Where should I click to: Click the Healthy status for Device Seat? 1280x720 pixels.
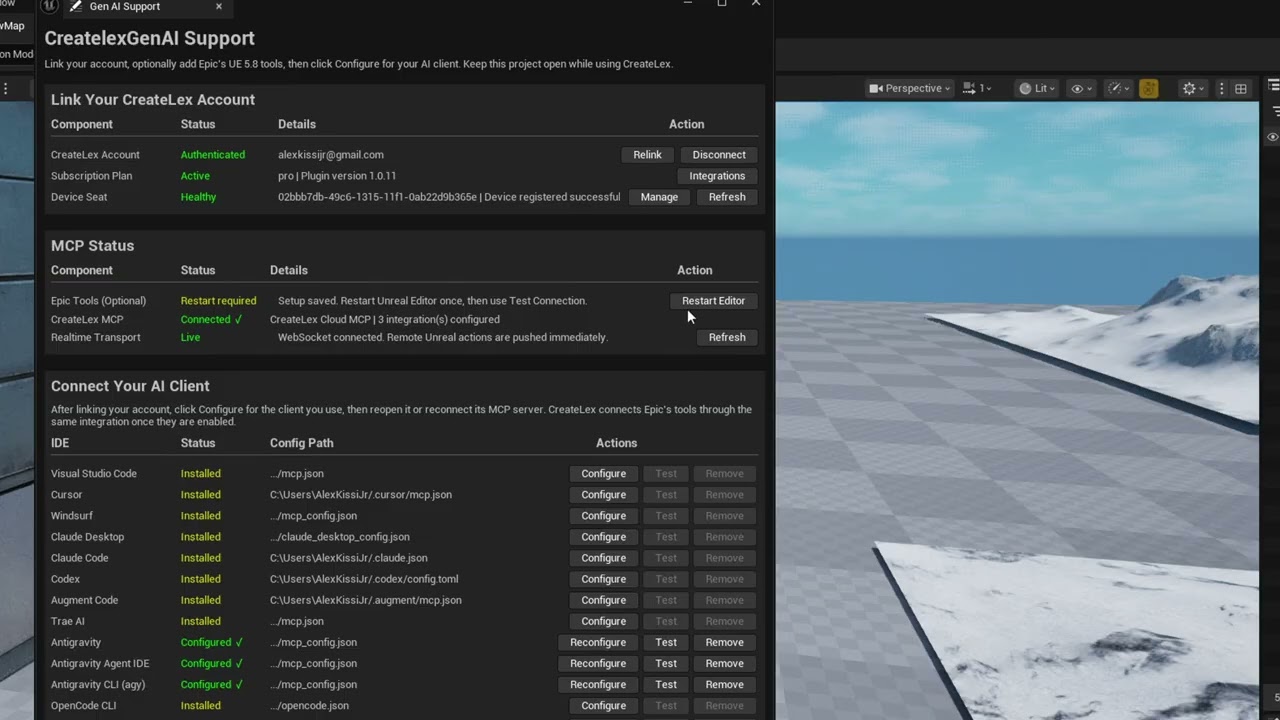point(198,197)
